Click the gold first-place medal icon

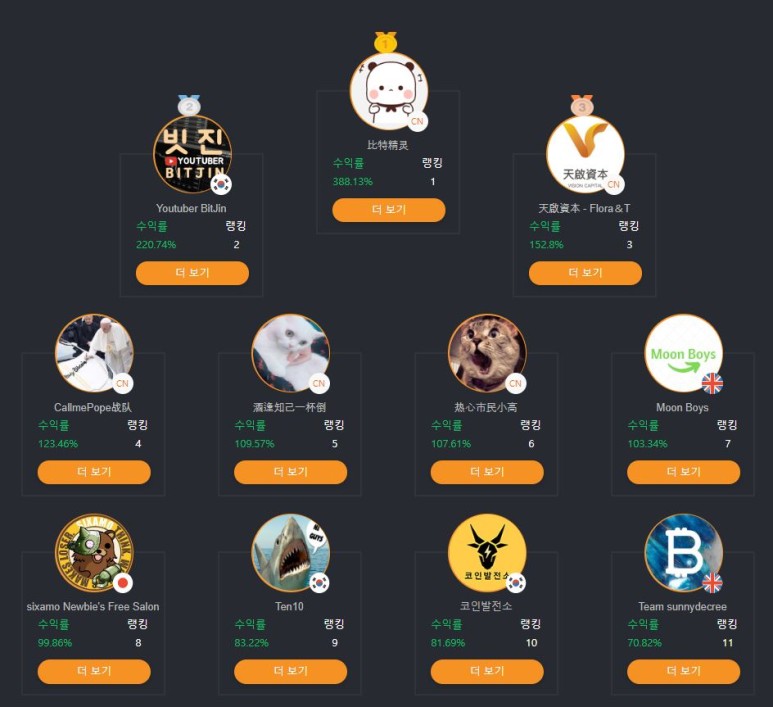click(x=386, y=42)
